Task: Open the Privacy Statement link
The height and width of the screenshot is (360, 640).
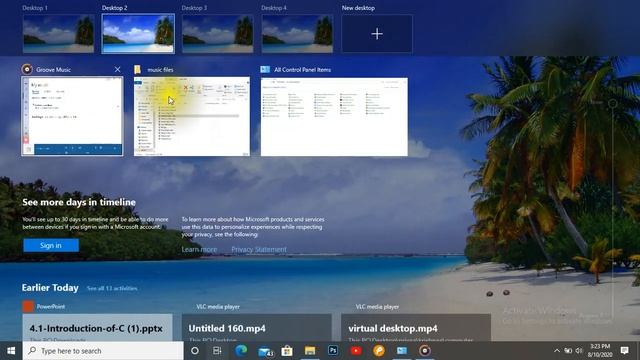Action: [259, 249]
